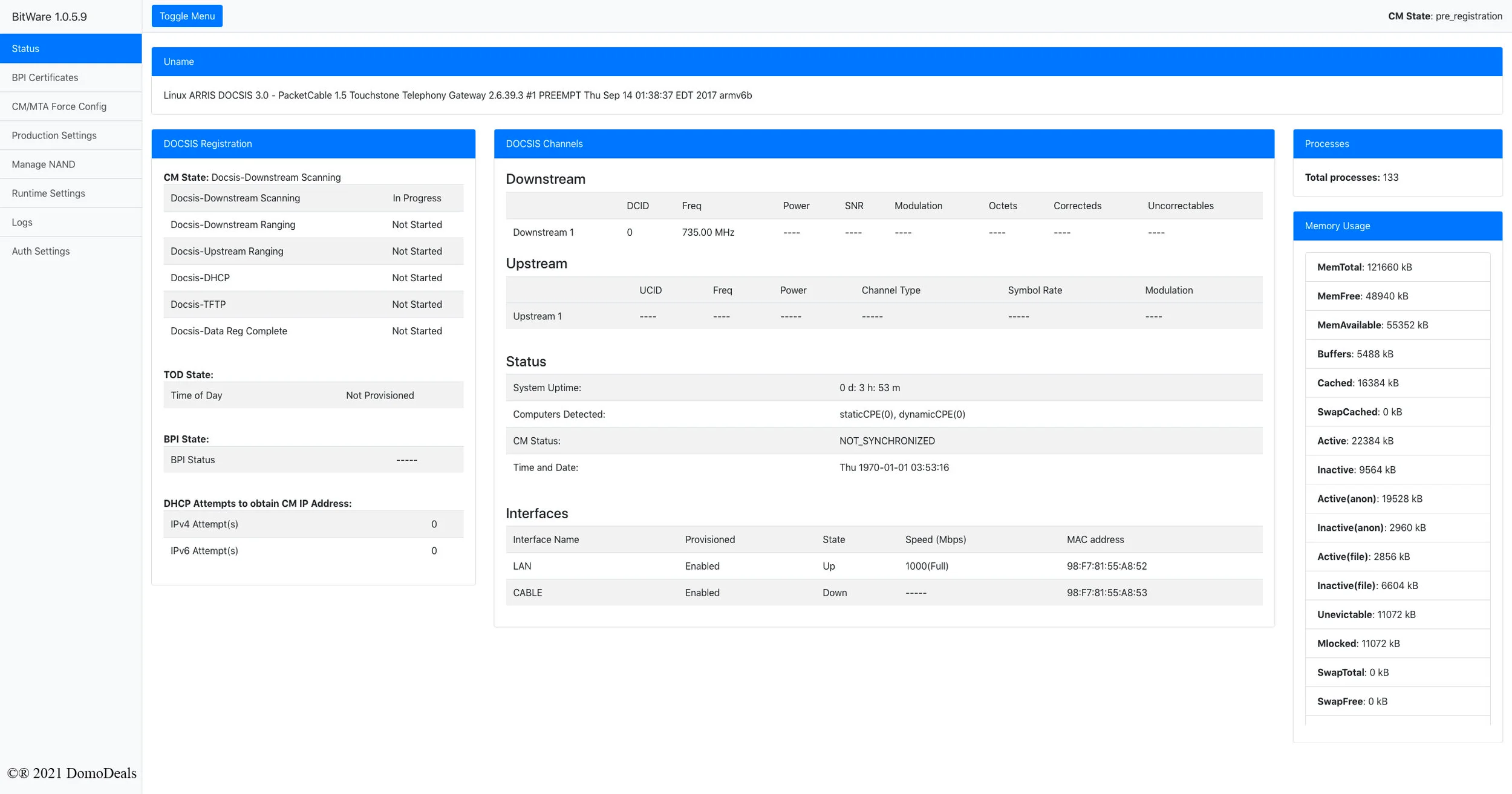Click the CABLE interface MAC address
This screenshot has height=794, width=1512.
coord(1106,593)
